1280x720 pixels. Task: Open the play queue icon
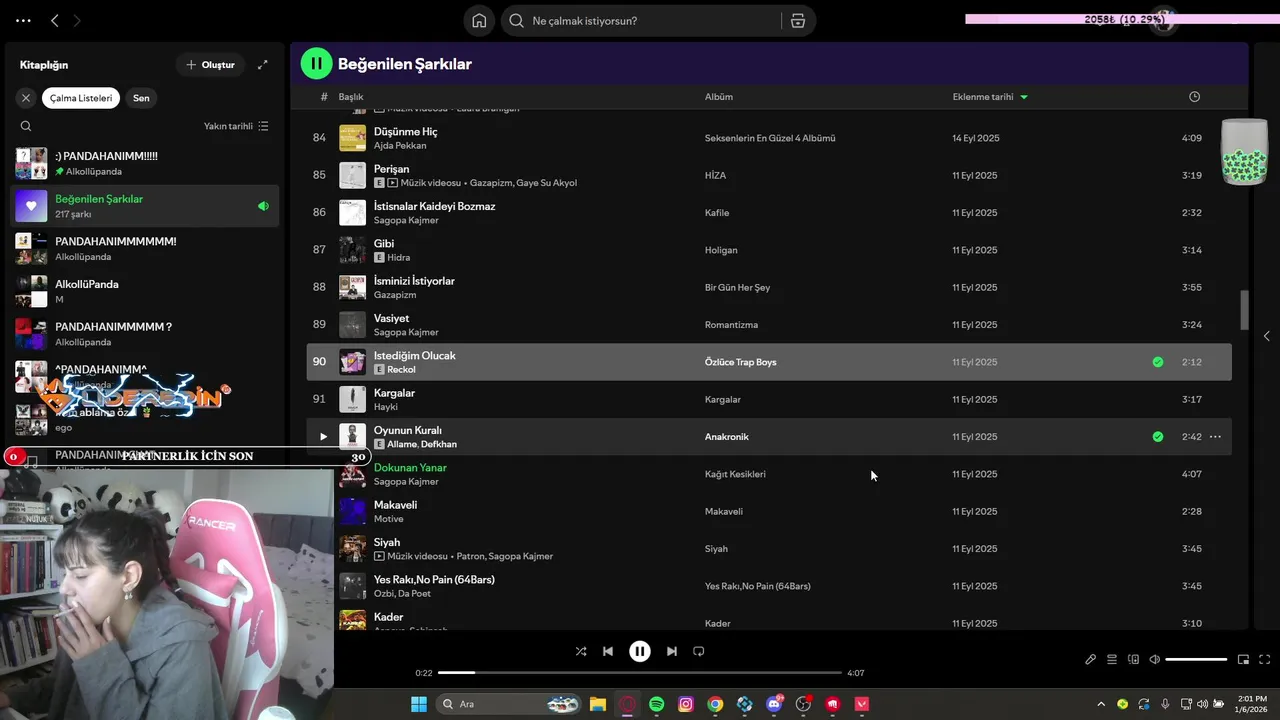point(1112,659)
